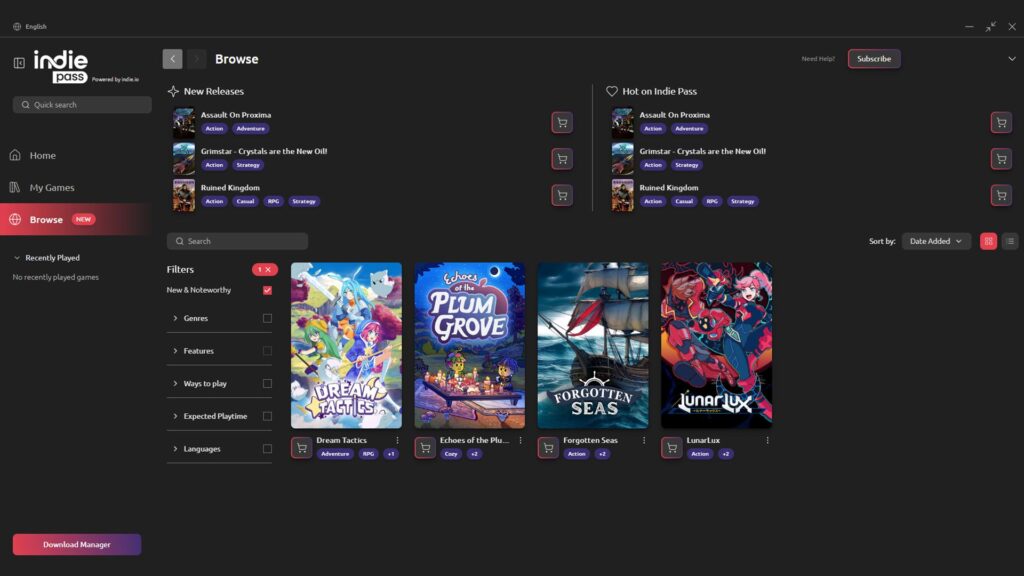
Task: Go to My Games in the sidebar
Action: [48, 187]
